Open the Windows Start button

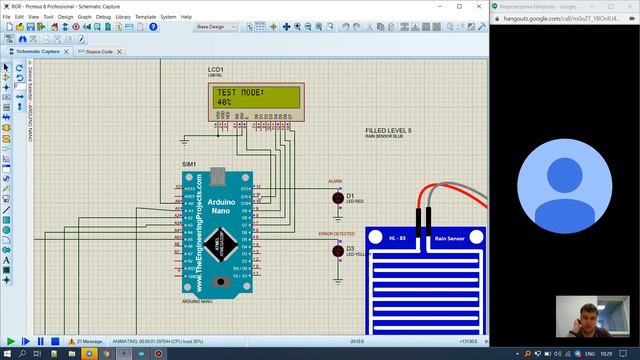click(7, 353)
